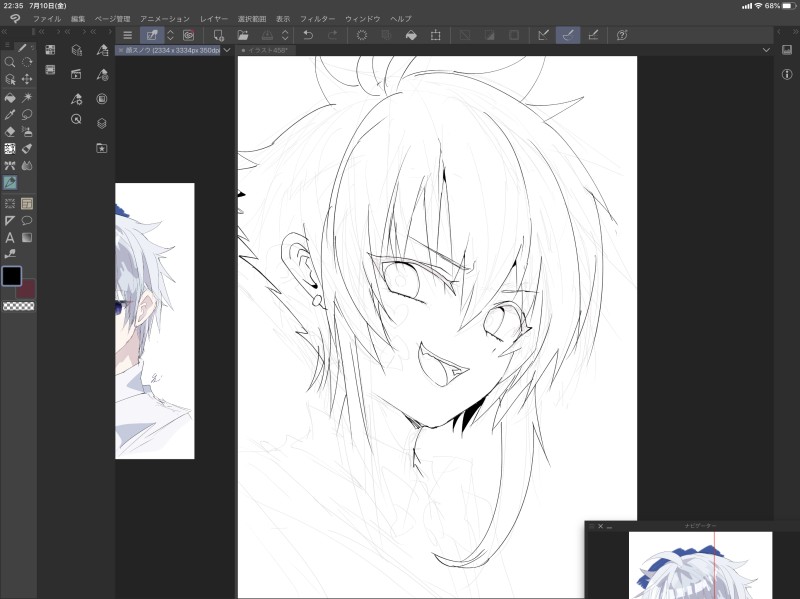Close the Navigator floating panel

tap(601, 526)
